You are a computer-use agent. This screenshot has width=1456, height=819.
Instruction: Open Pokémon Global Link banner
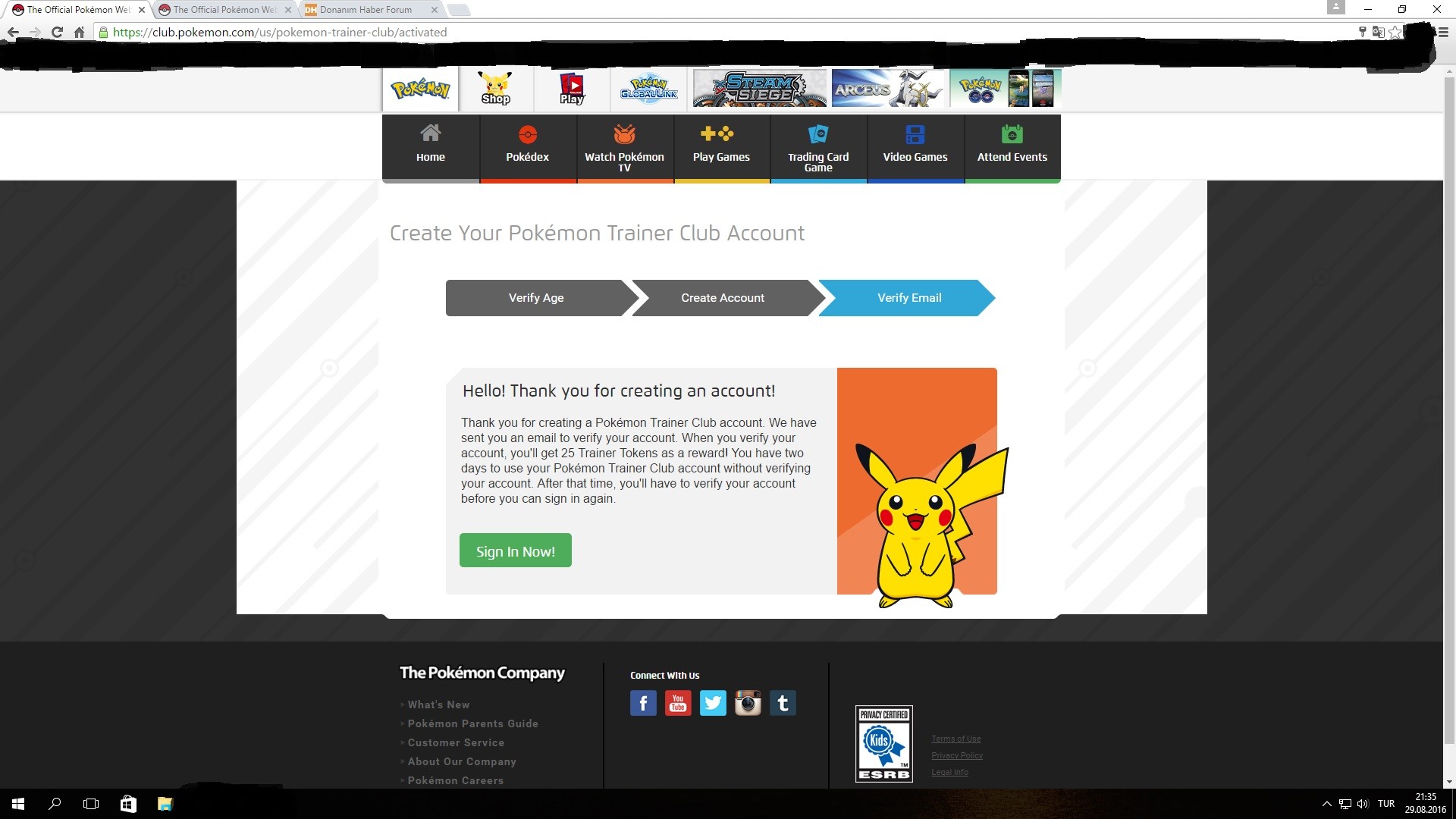click(x=649, y=88)
